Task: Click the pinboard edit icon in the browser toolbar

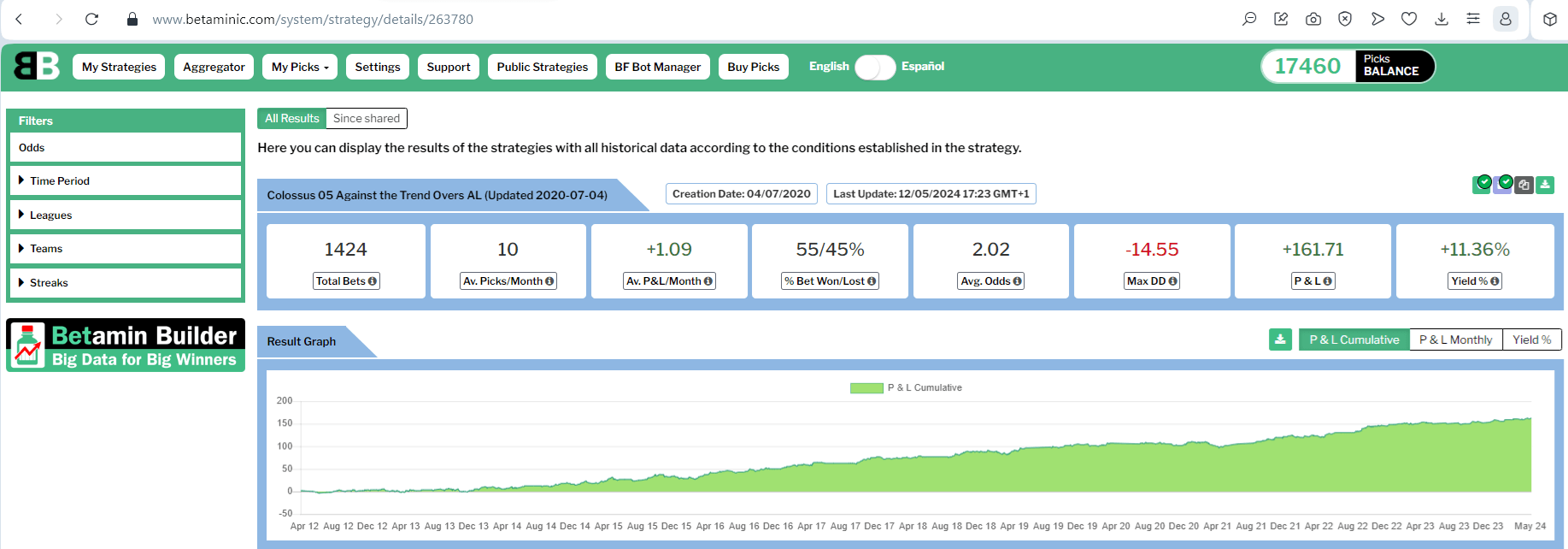Action: (x=1281, y=19)
